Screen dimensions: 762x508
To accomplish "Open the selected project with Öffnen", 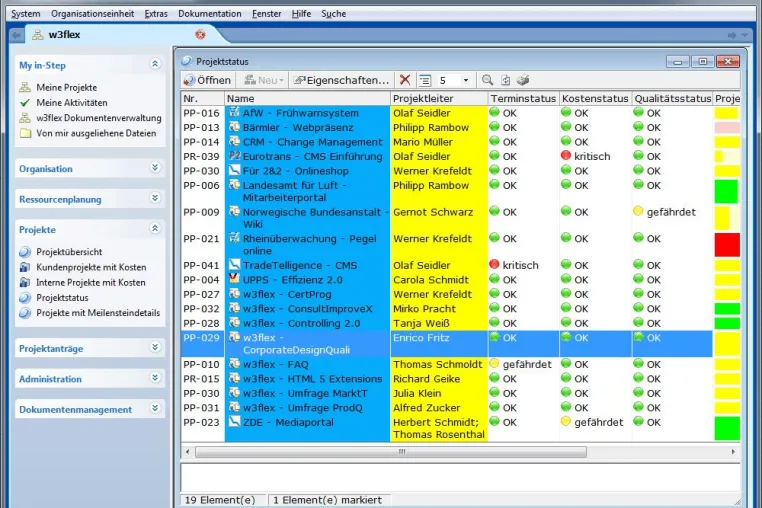I will (x=208, y=80).
